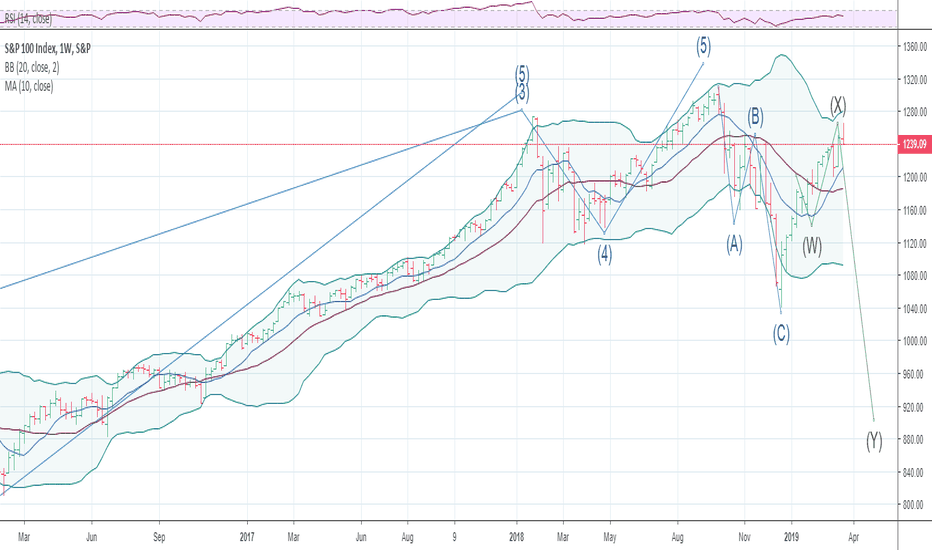This screenshot has width=932, height=550.
Task: Click the 1320.00 price axis label
Action: (x=915, y=79)
